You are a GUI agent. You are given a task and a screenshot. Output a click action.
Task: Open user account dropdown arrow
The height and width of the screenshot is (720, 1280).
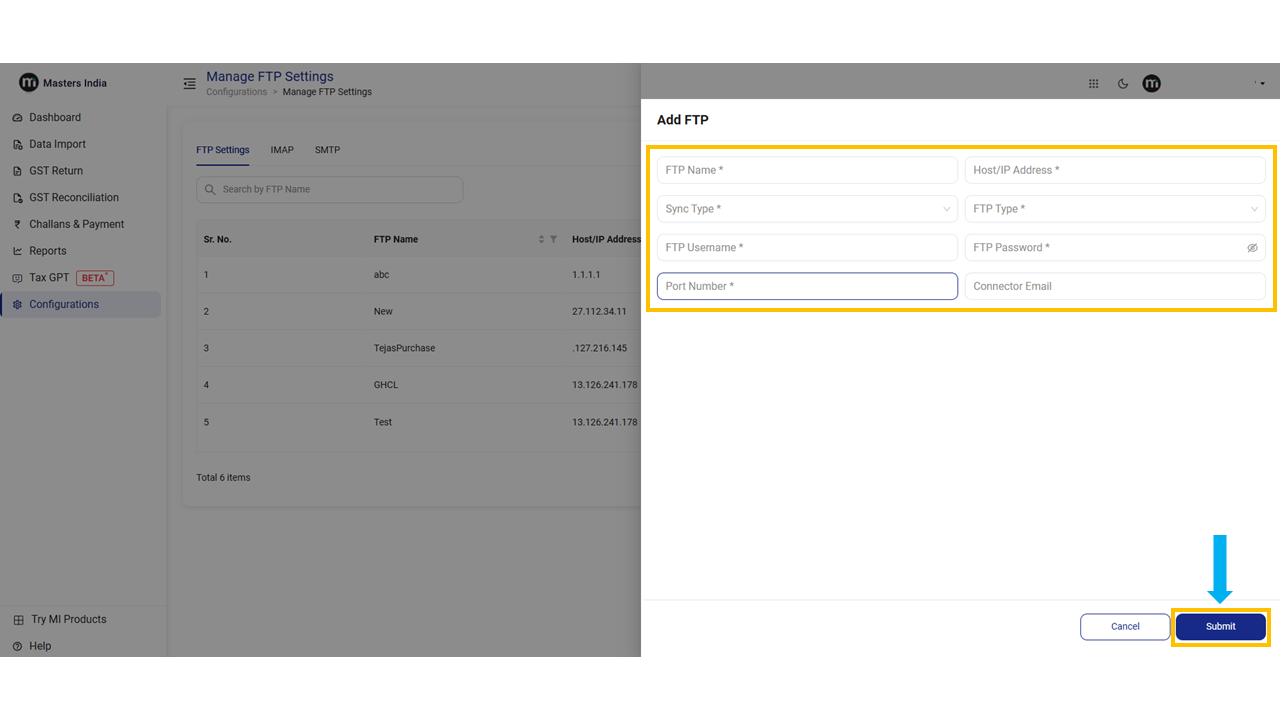point(1262,84)
